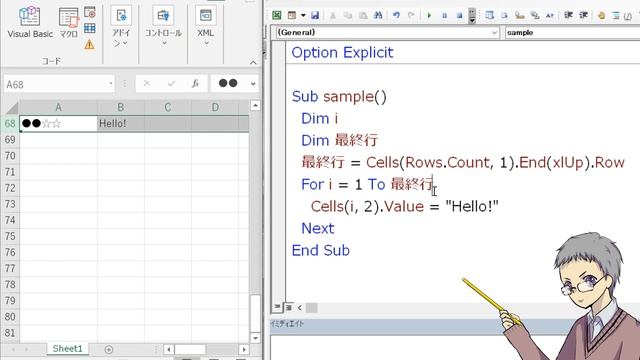Screen dimensions: 640x360
Task: Select column D header
Action: (x=215, y=107)
